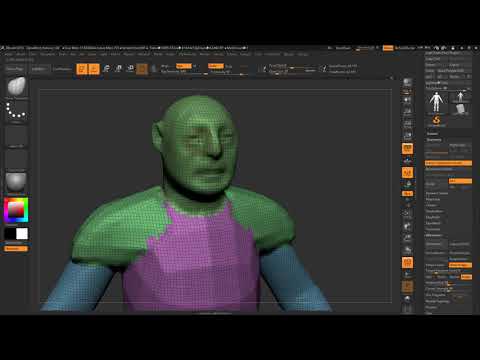Toggle Adapt orange button in ZRemesher
This screenshot has width=480, height=360.
point(466,277)
